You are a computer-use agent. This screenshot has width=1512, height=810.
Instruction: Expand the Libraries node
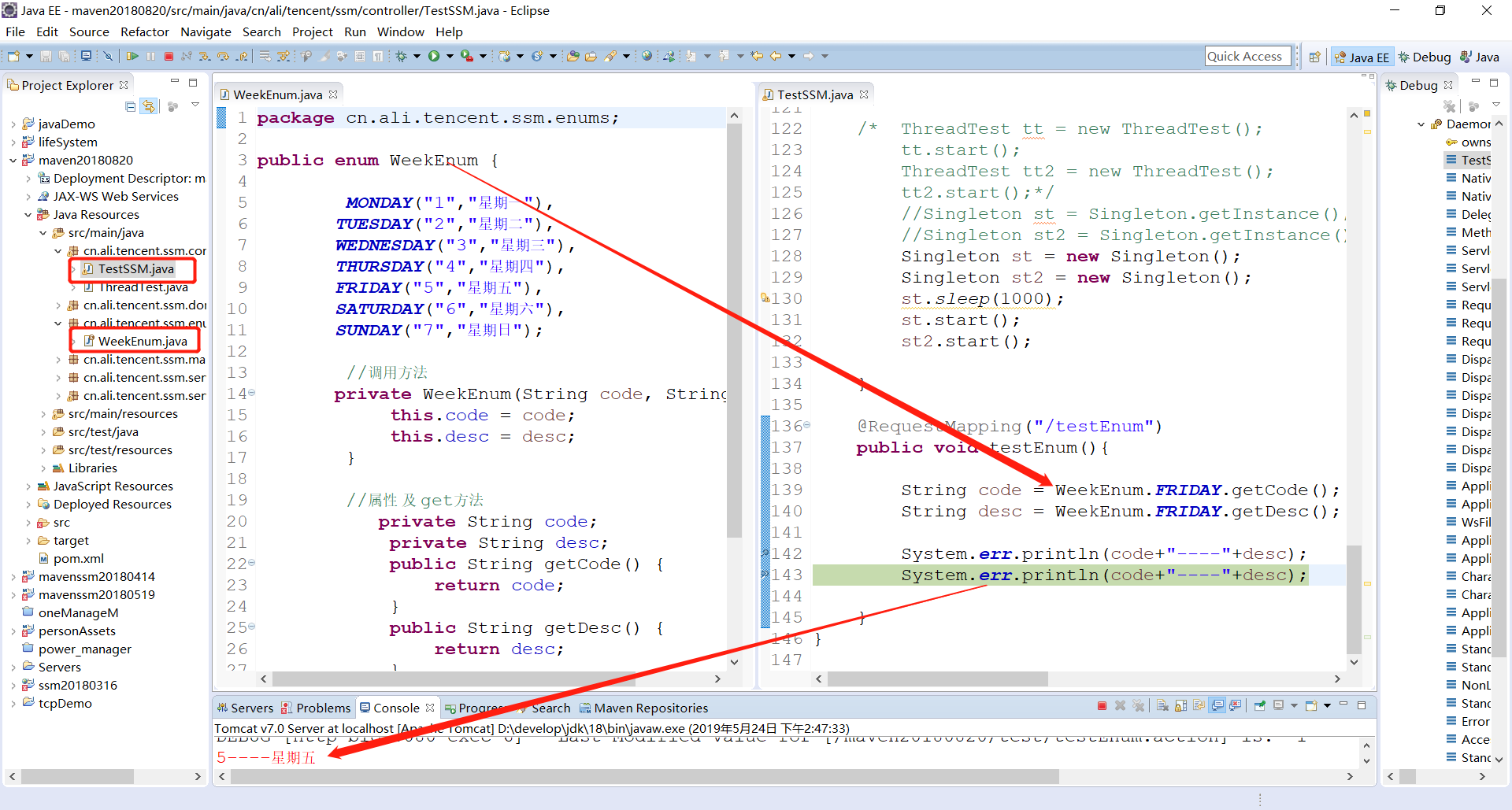pos(43,468)
